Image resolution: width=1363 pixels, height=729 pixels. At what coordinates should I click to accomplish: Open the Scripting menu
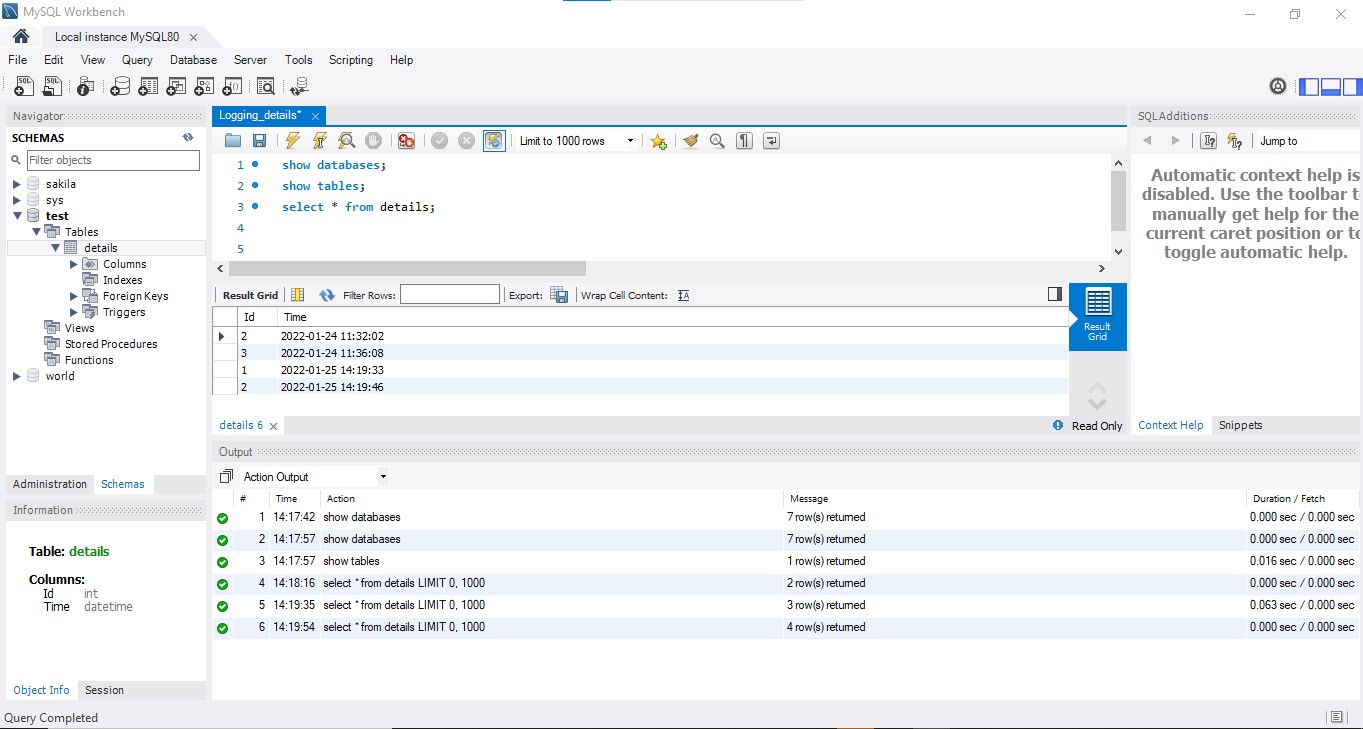point(351,60)
